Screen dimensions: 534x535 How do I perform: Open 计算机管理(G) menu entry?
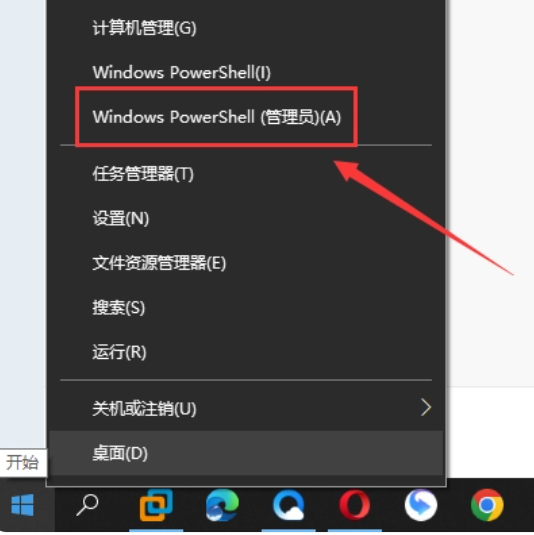pyautogui.click(x=246, y=28)
